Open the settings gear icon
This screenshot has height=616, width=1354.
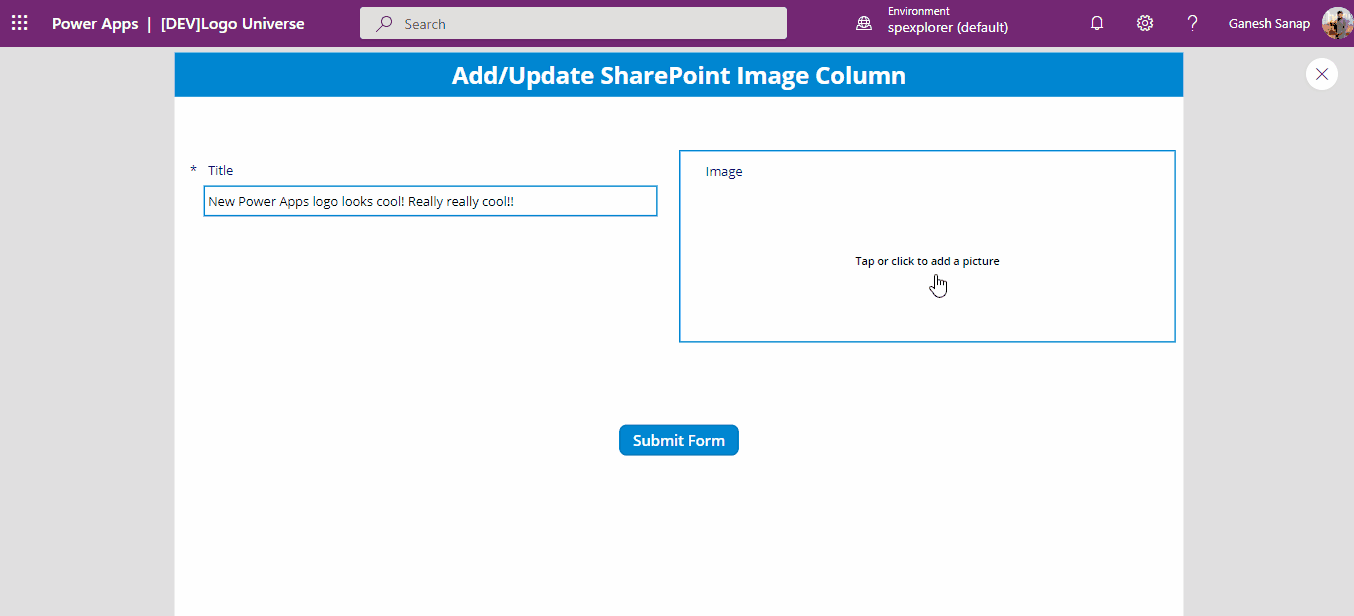point(1144,22)
